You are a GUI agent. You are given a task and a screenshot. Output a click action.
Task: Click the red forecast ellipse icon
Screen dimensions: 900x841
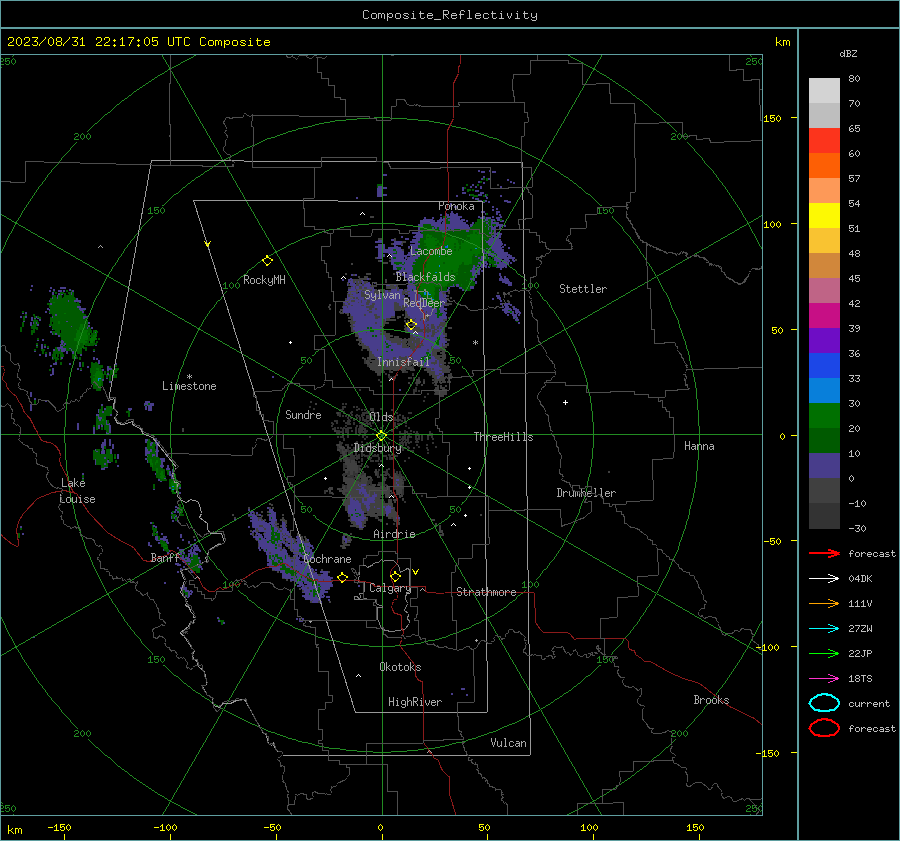824,728
